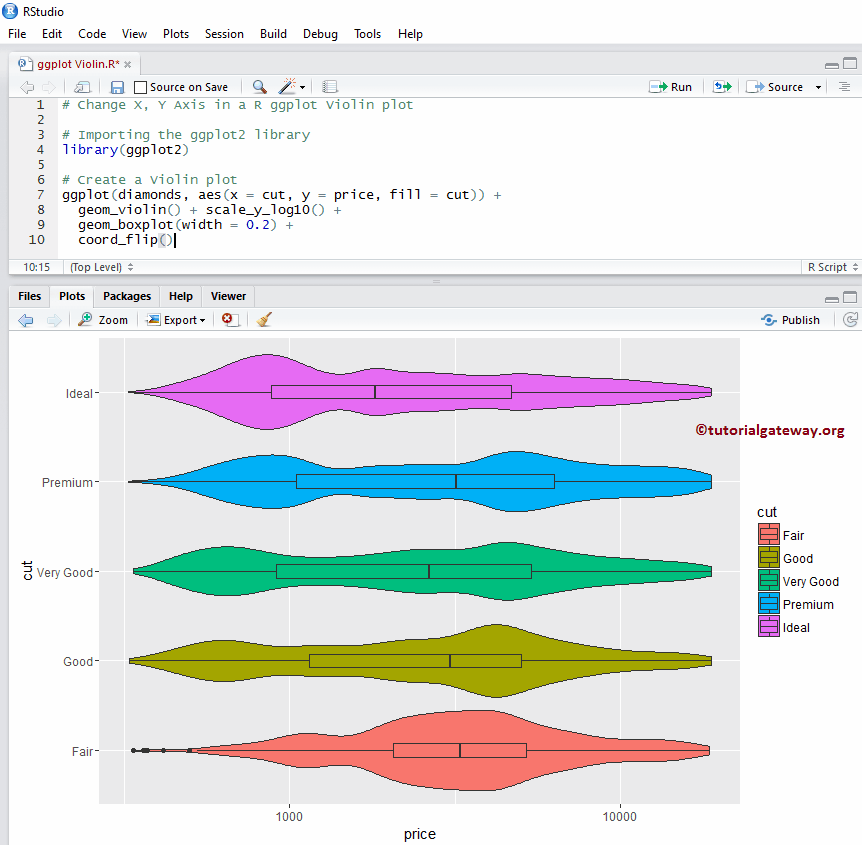Switch to the Files tab
Viewport: 862px width, 845px height.
coord(30,296)
